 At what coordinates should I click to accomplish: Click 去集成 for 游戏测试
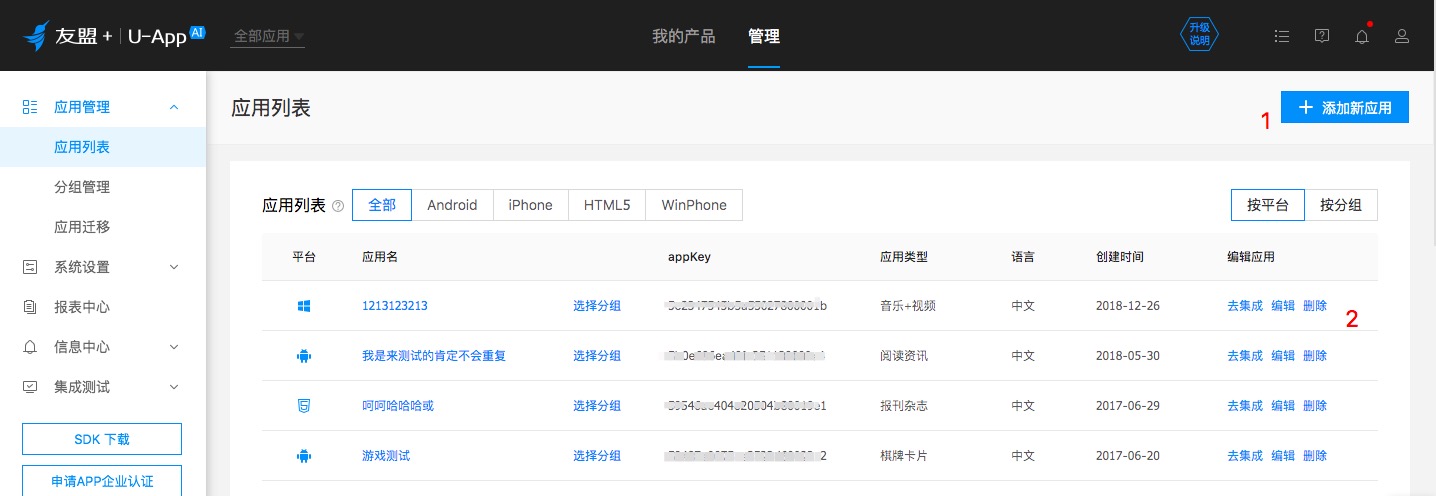pos(1245,456)
